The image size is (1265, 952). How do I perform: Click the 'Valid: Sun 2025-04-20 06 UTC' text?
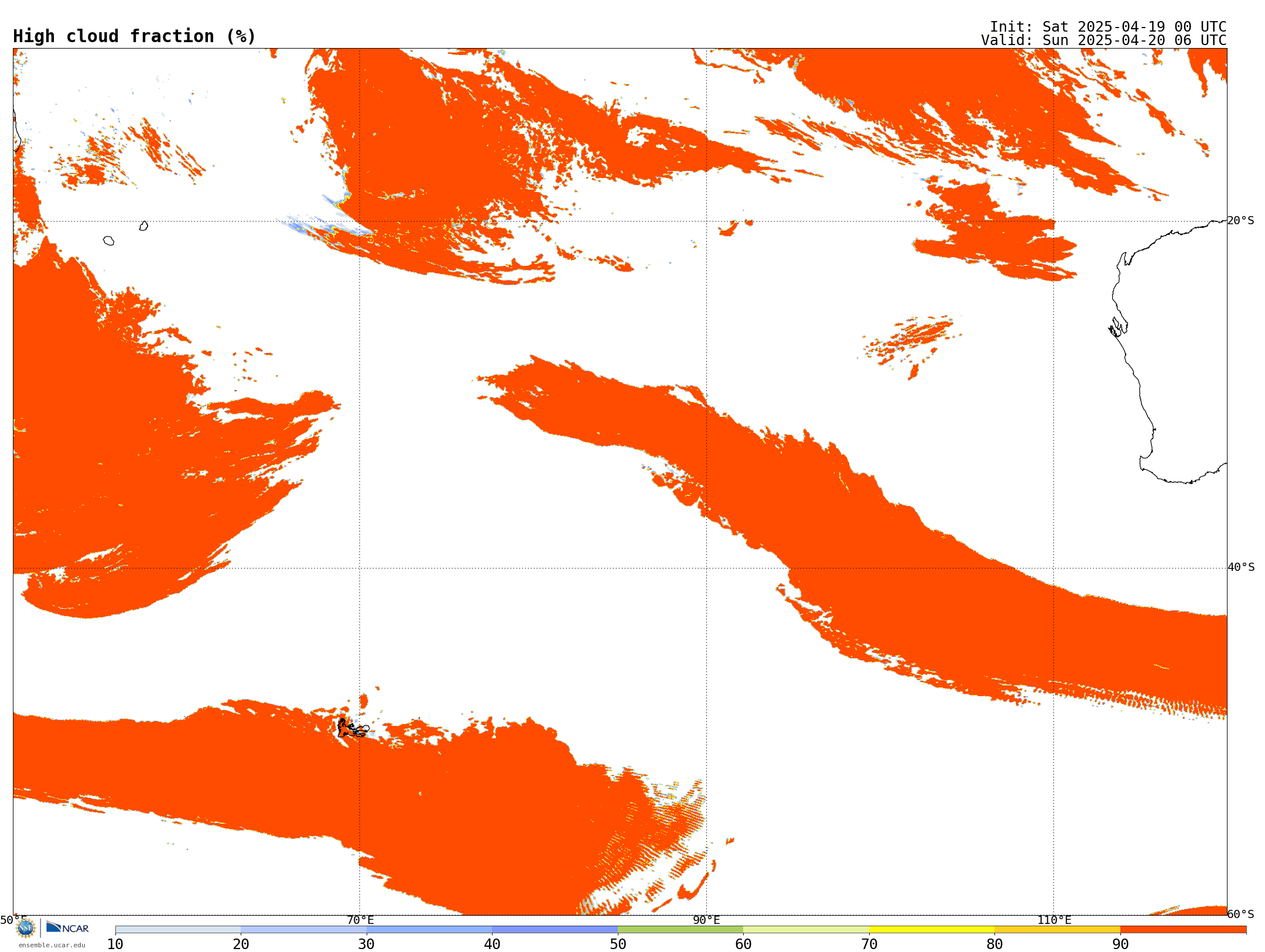[x=1104, y=40]
